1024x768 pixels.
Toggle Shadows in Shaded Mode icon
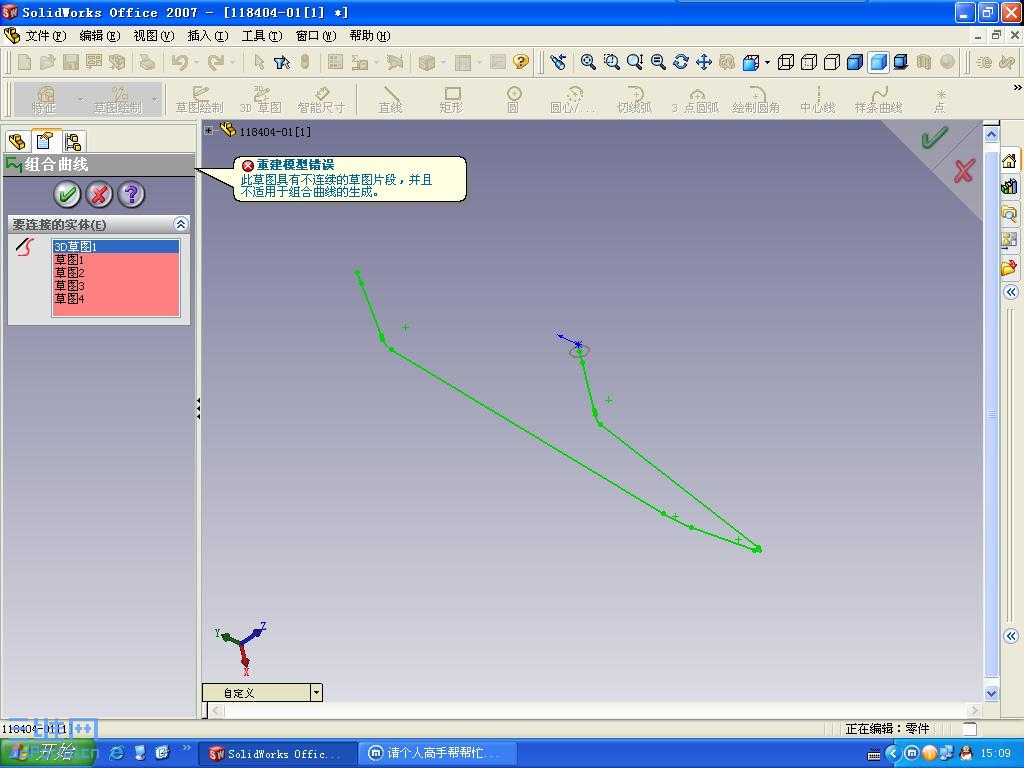[x=901, y=62]
